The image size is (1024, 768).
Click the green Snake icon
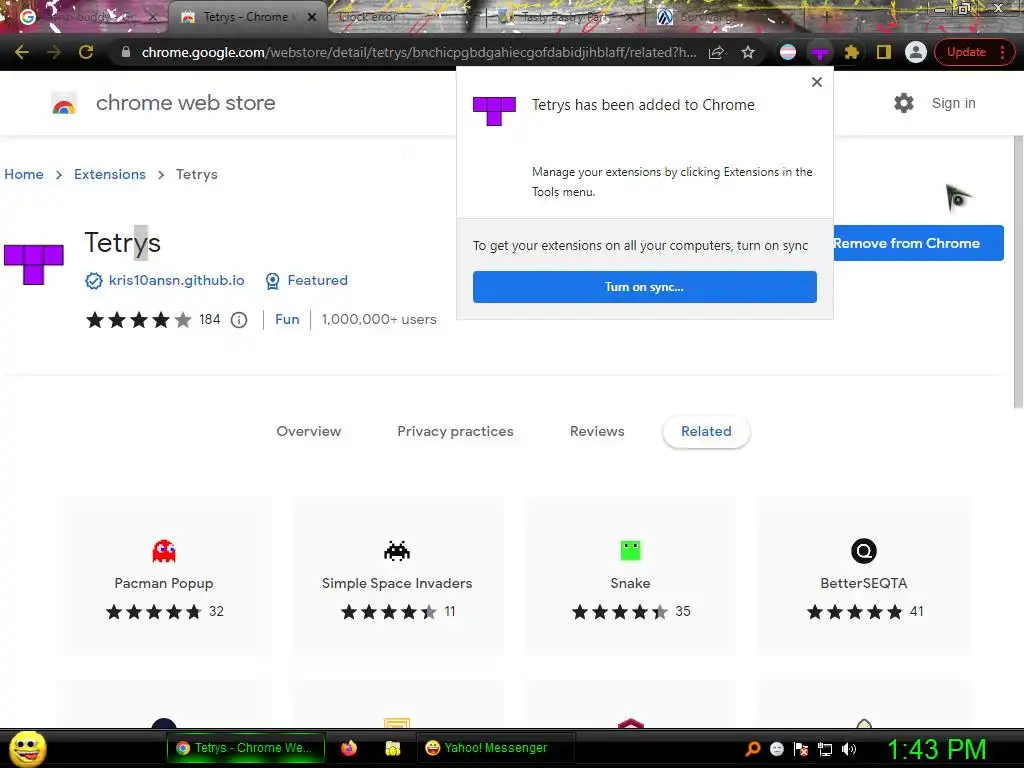pos(630,551)
